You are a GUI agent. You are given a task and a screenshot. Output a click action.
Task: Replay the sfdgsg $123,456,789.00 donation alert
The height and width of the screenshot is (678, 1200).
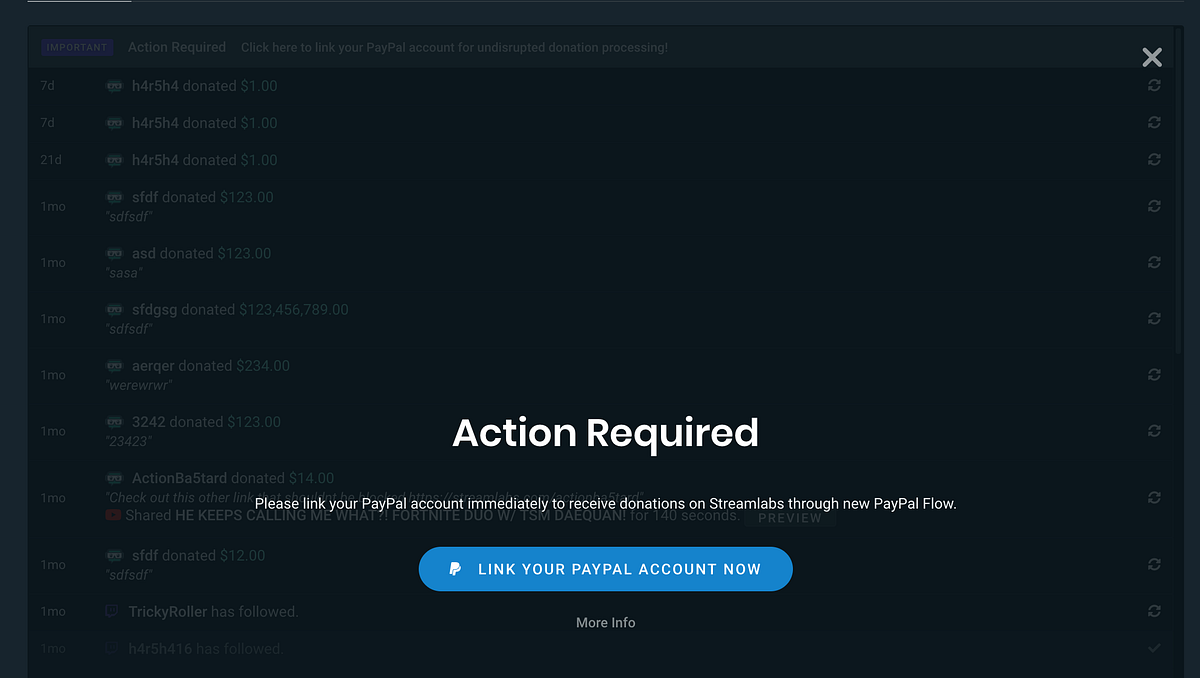click(x=1154, y=318)
